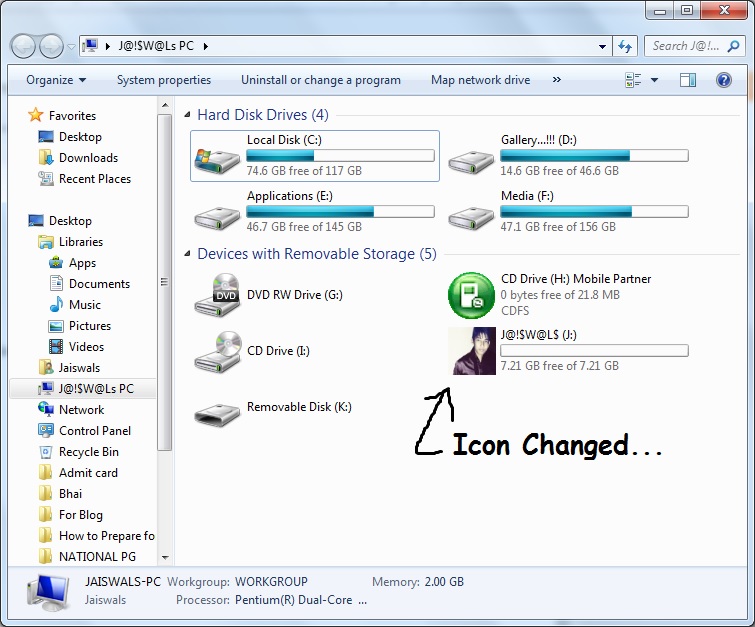Screen dimensions: 755x627
Task: Click System properties in toolbar
Action: coord(164,80)
